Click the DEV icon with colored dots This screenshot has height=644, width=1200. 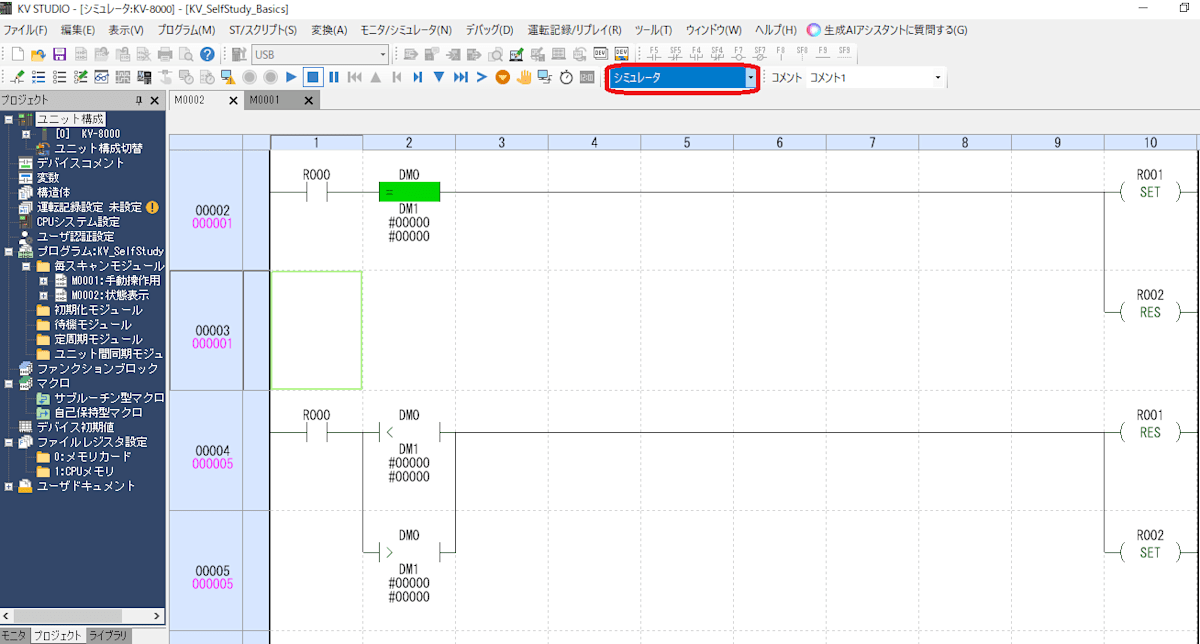point(621,54)
